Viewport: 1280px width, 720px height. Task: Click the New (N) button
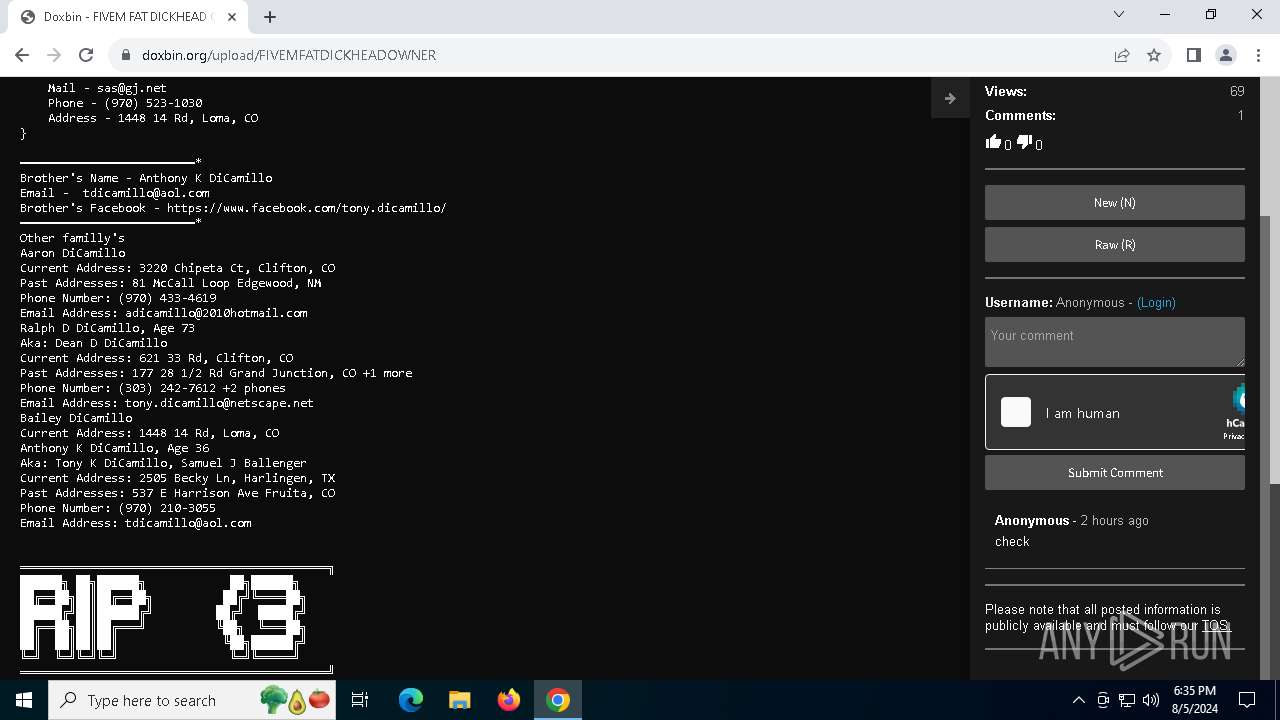(1114, 202)
